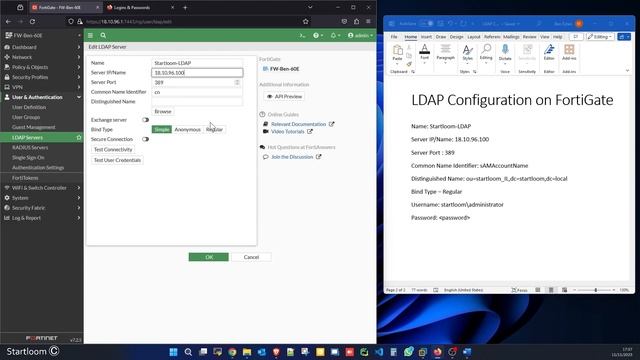Open User Groups page
This screenshot has height=360, width=640.
point(26,117)
